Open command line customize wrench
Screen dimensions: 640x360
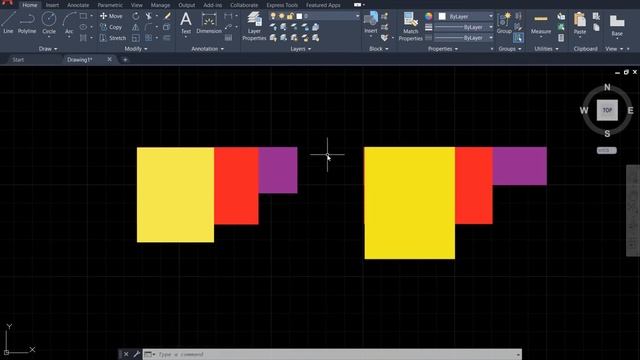tap(136, 354)
